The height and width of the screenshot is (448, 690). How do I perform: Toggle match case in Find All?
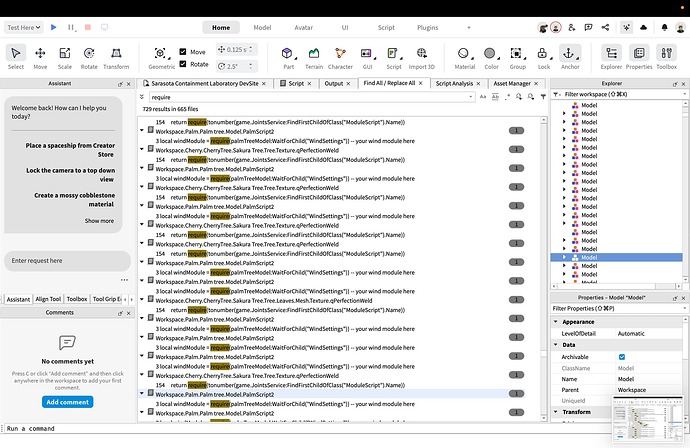click(483, 96)
